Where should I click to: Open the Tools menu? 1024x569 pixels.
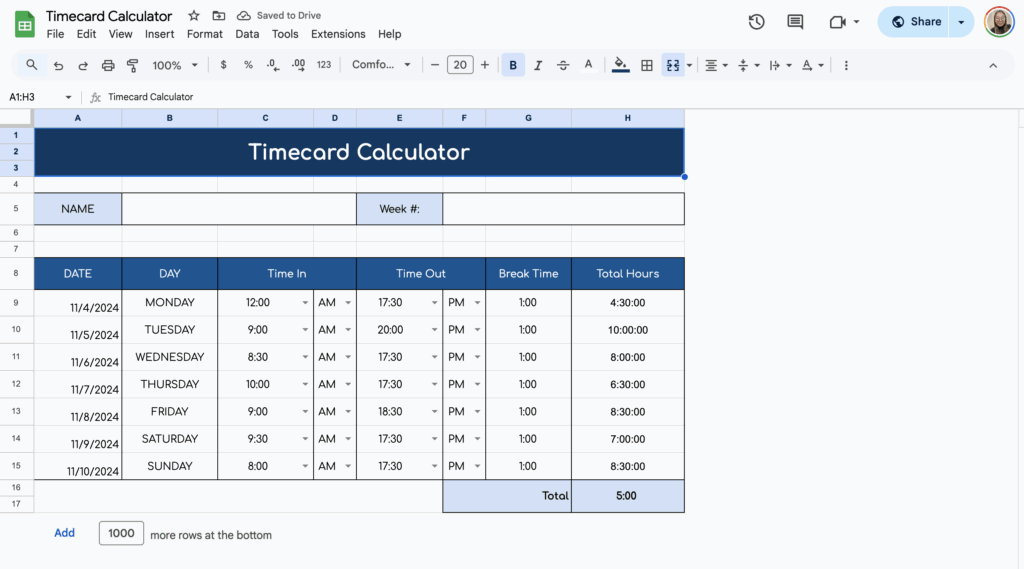(285, 34)
